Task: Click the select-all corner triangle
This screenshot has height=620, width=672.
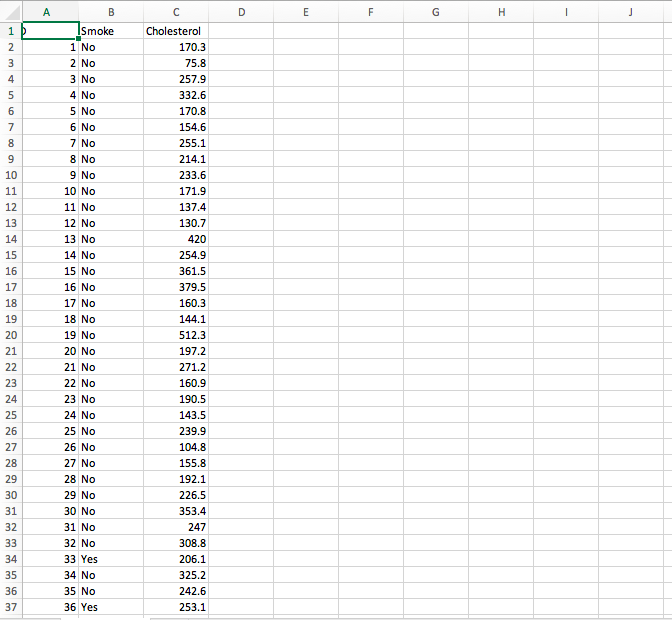Action: coord(11,12)
